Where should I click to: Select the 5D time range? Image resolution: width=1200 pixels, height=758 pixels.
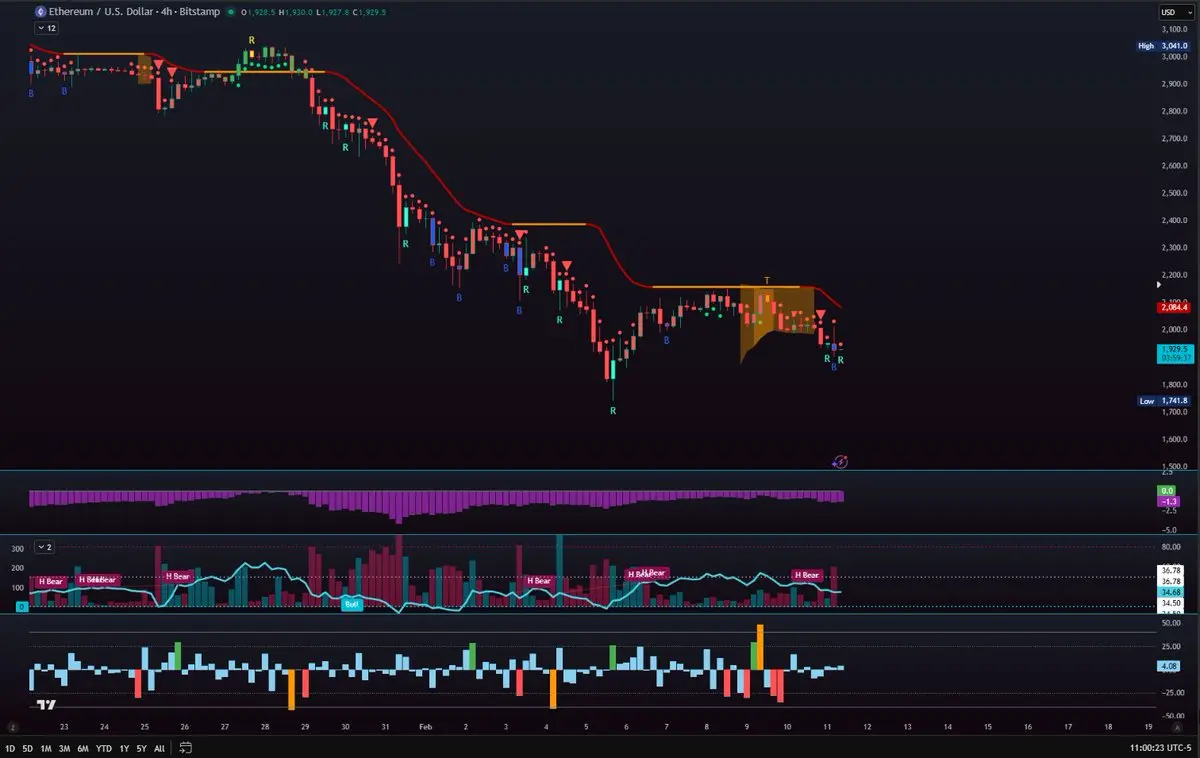pyautogui.click(x=28, y=748)
